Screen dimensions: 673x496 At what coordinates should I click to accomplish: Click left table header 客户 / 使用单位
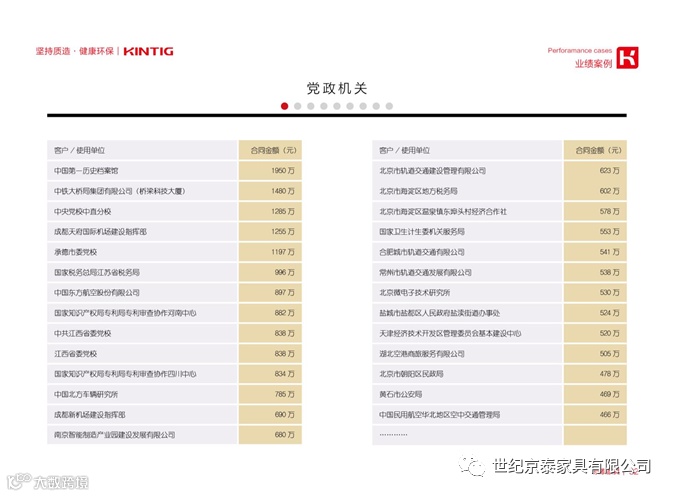(x=79, y=150)
